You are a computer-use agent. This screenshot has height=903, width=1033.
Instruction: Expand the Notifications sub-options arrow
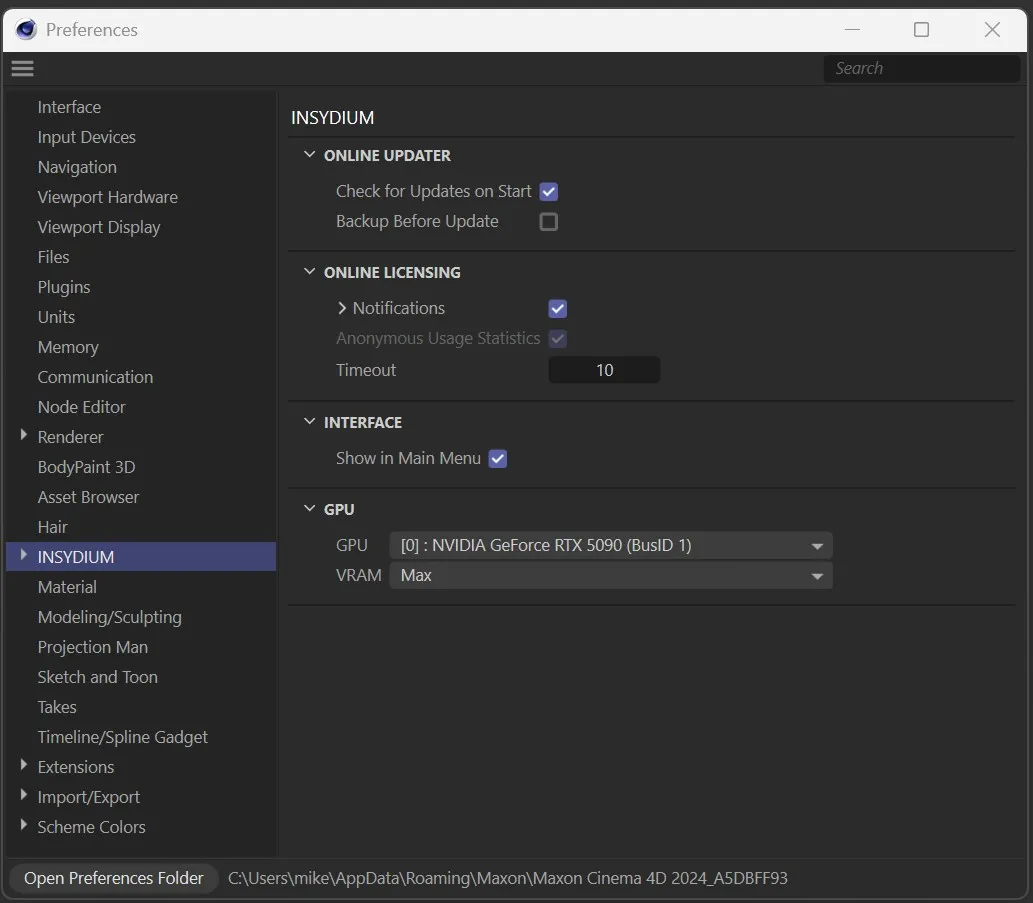pos(342,308)
